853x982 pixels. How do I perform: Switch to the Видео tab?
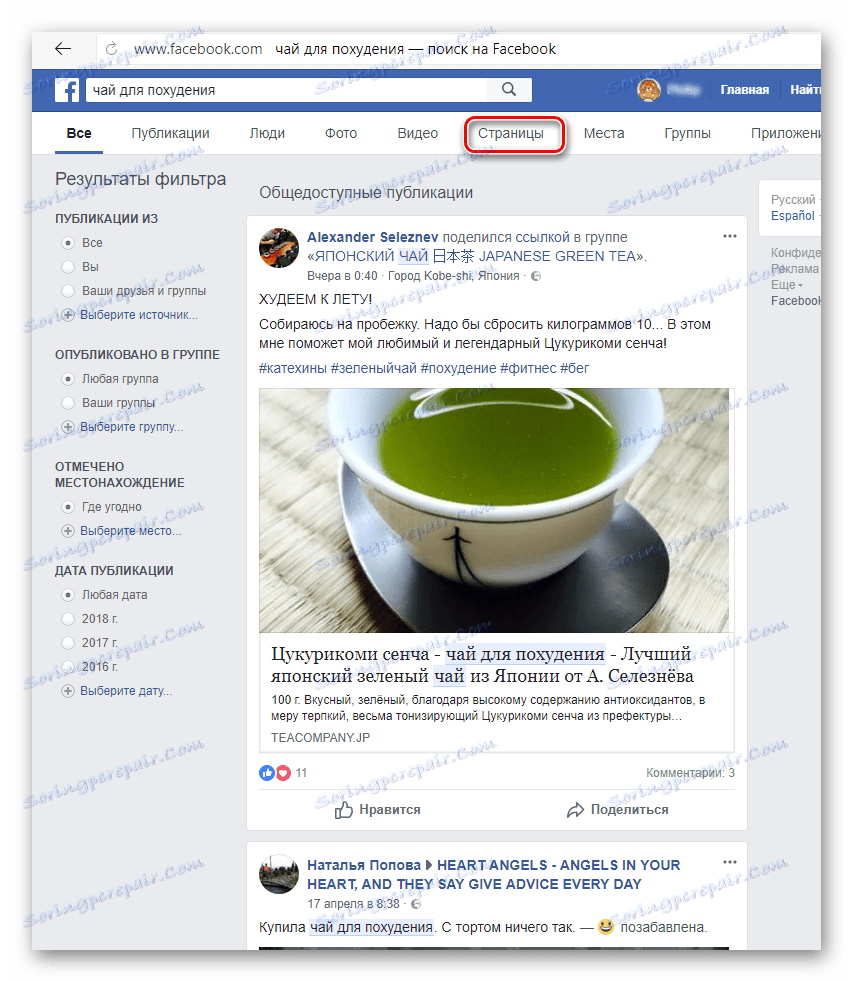417,132
